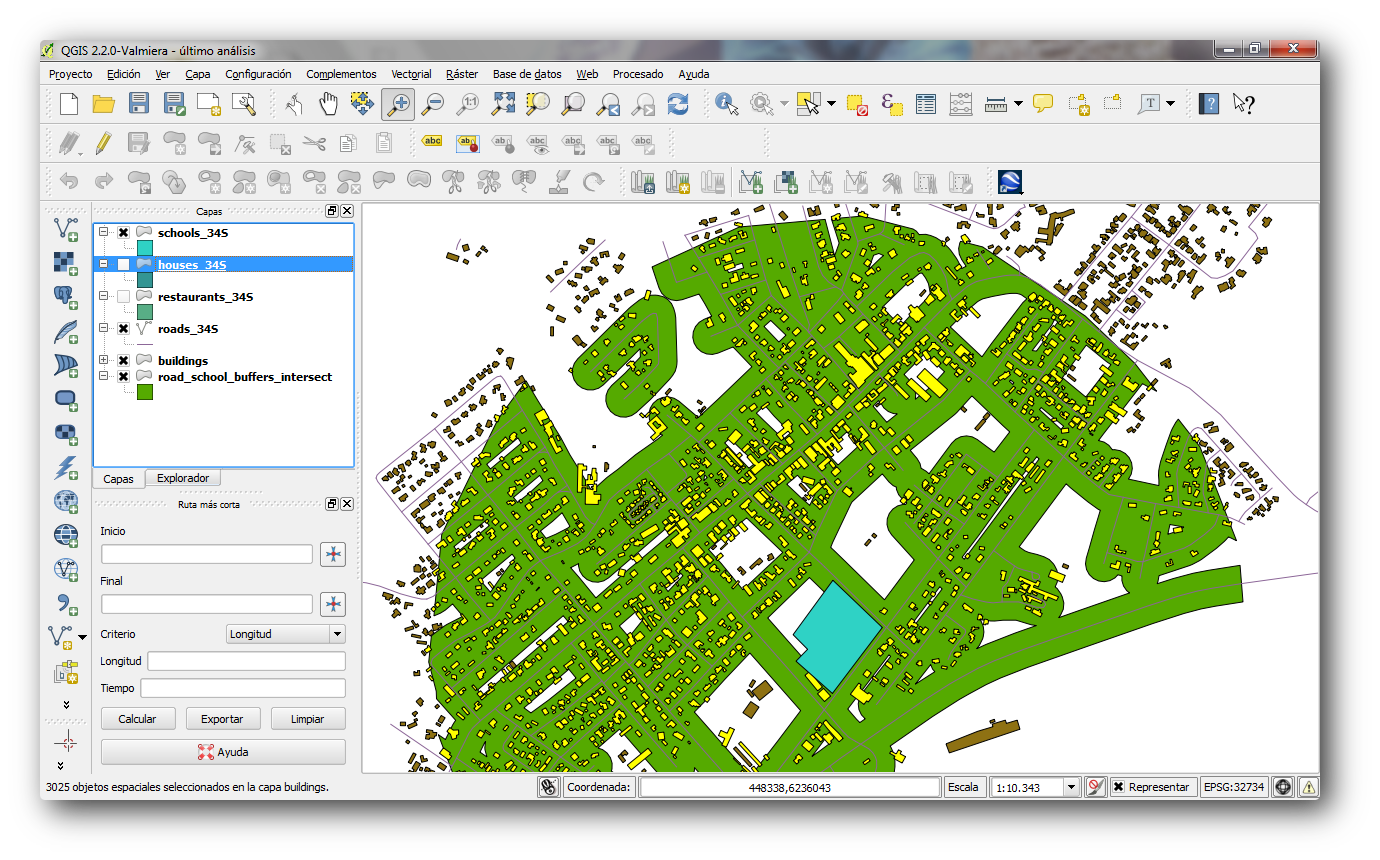This screenshot has width=1380, height=860.
Task: Open the select features tool dropdown arrow
Action: [x=831, y=103]
